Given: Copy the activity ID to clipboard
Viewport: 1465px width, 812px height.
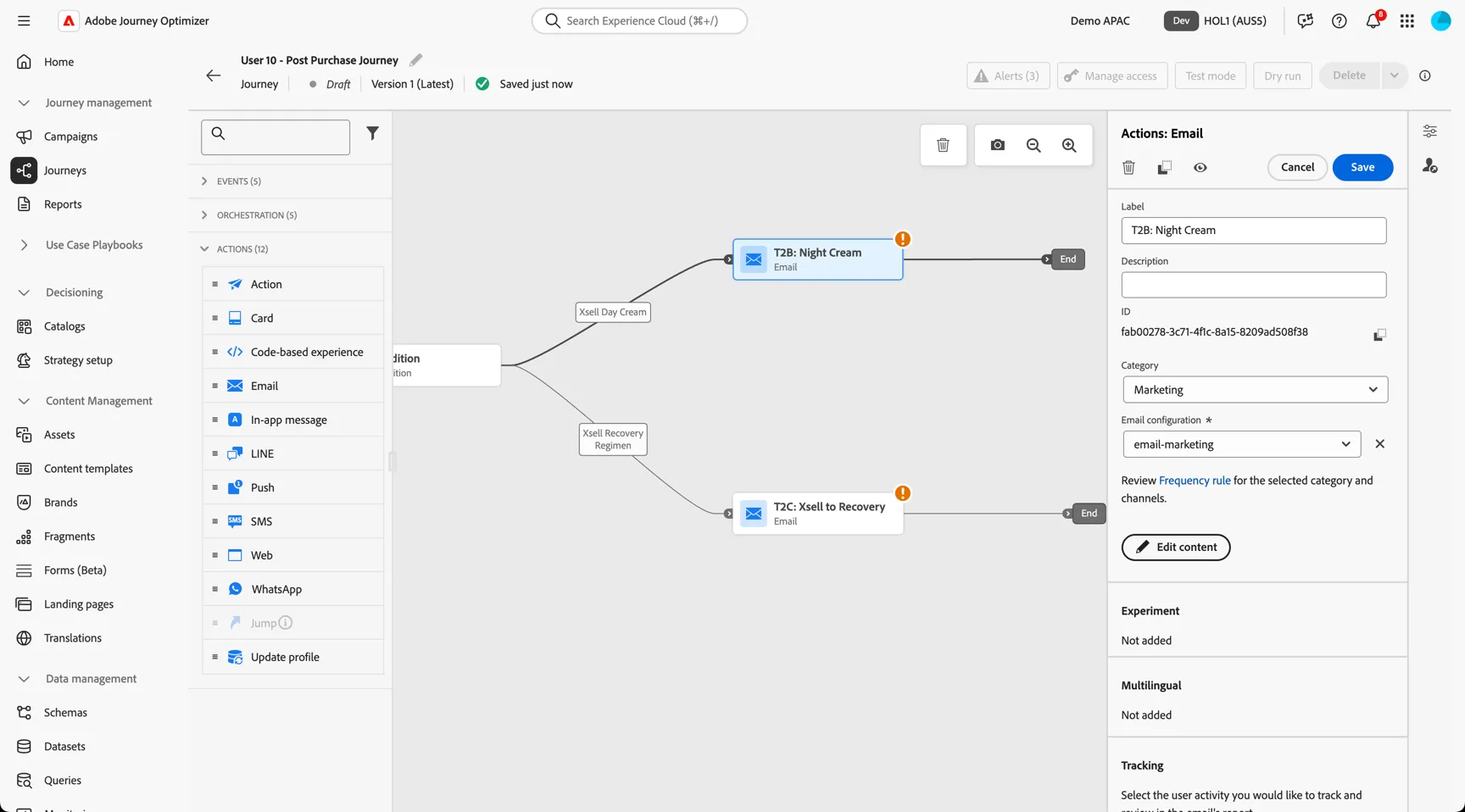Looking at the screenshot, I should tap(1379, 335).
